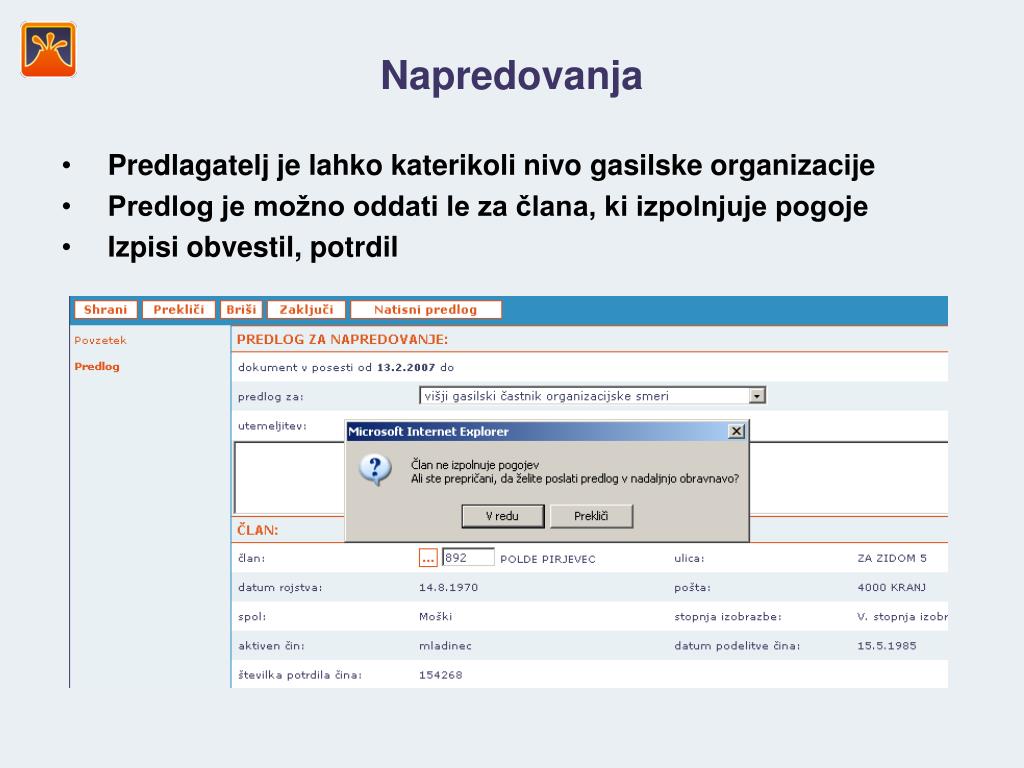Click the active rank value "mladinec"
Image resolution: width=1024 pixels, height=768 pixels.
tap(445, 646)
